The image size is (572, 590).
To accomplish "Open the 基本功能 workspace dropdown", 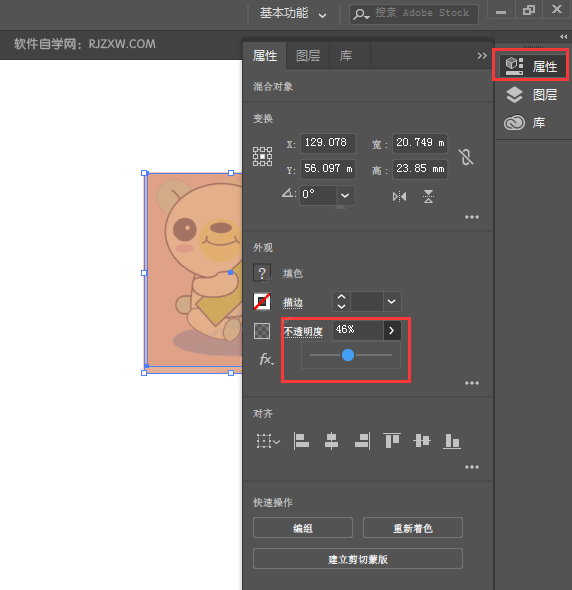I will pos(292,14).
